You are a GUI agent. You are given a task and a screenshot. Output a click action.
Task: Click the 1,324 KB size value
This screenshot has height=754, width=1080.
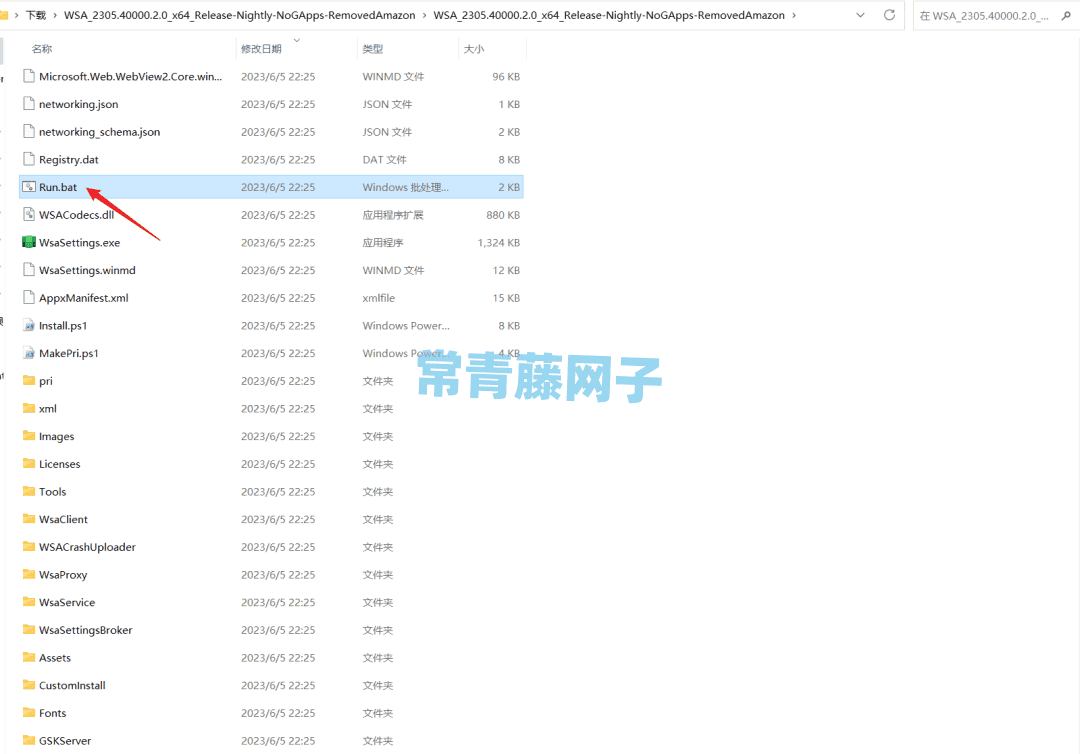499,242
